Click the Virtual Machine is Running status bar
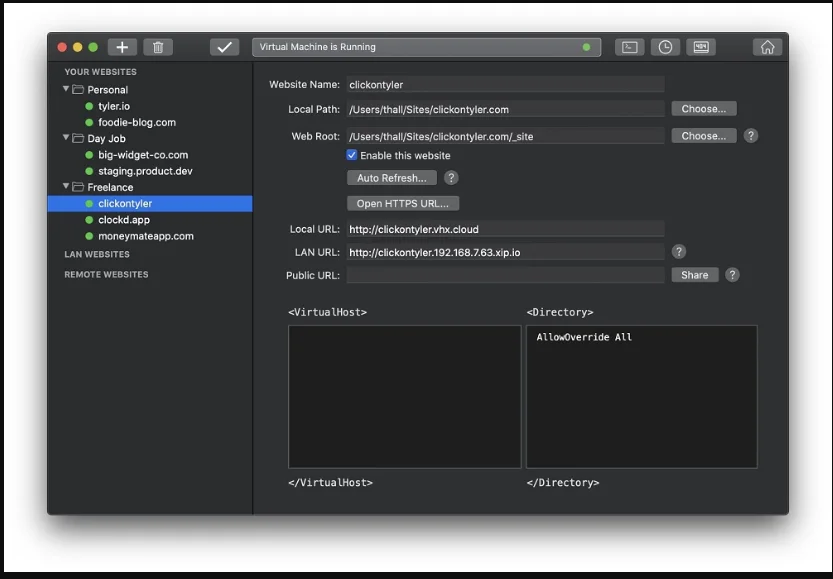The height and width of the screenshot is (579, 833). 427,47
